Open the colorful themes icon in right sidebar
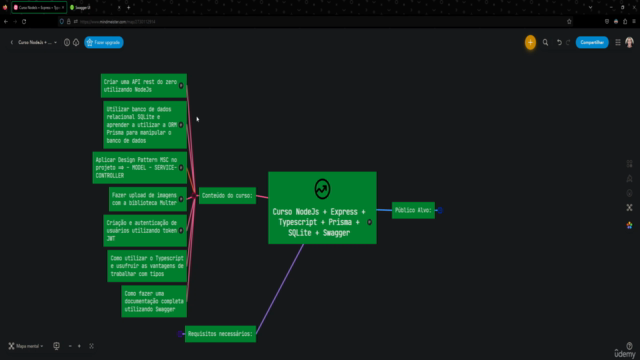 [x=629, y=225]
